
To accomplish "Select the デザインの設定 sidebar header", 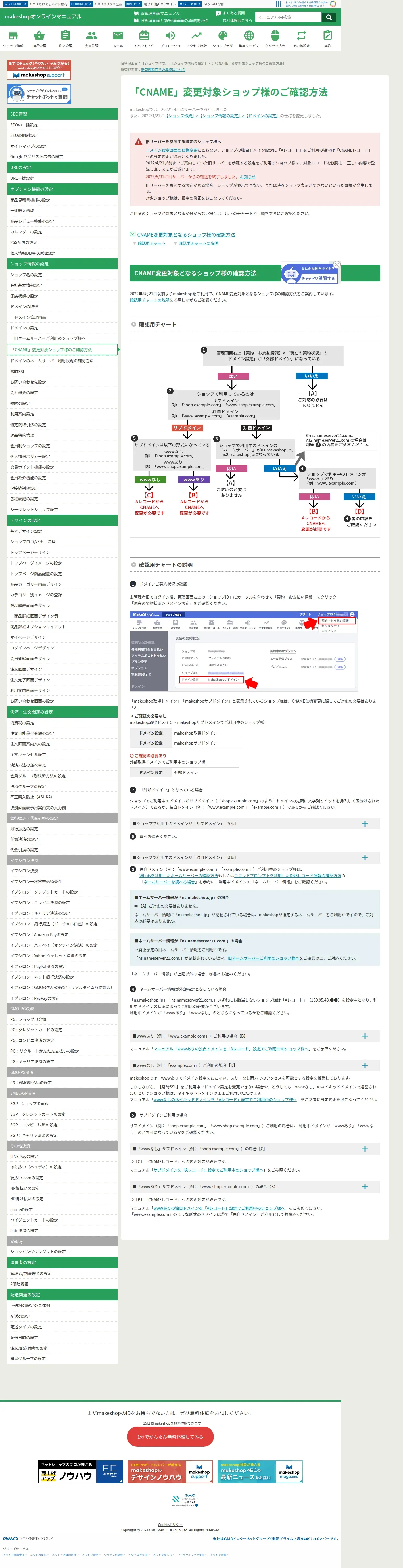I will click(62, 520).
